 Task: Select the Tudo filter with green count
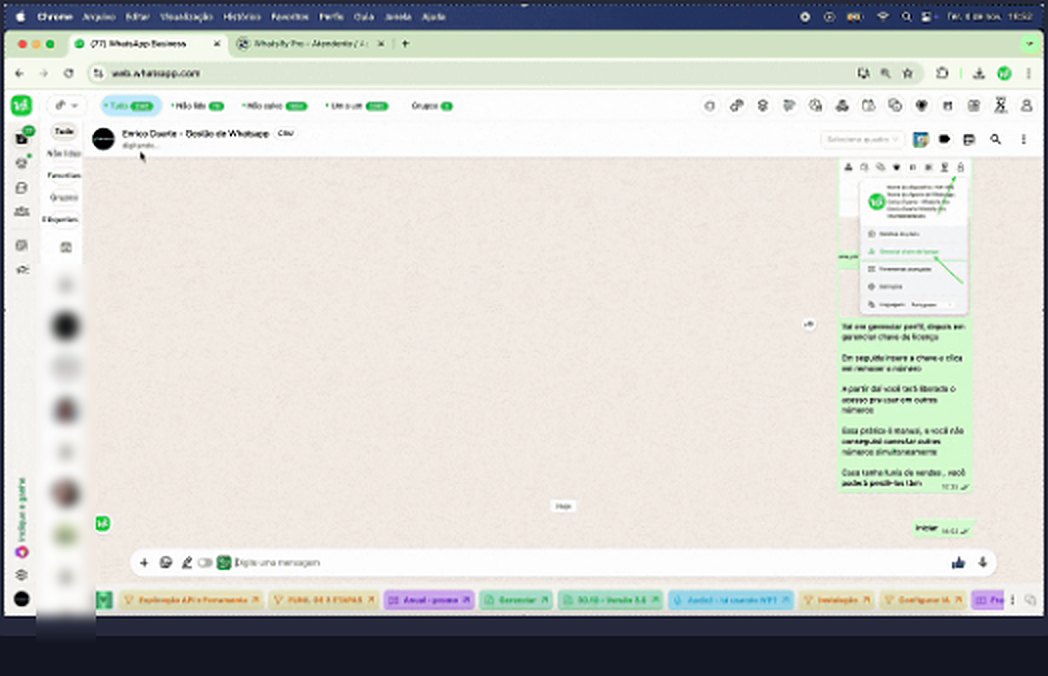click(131, 106)
